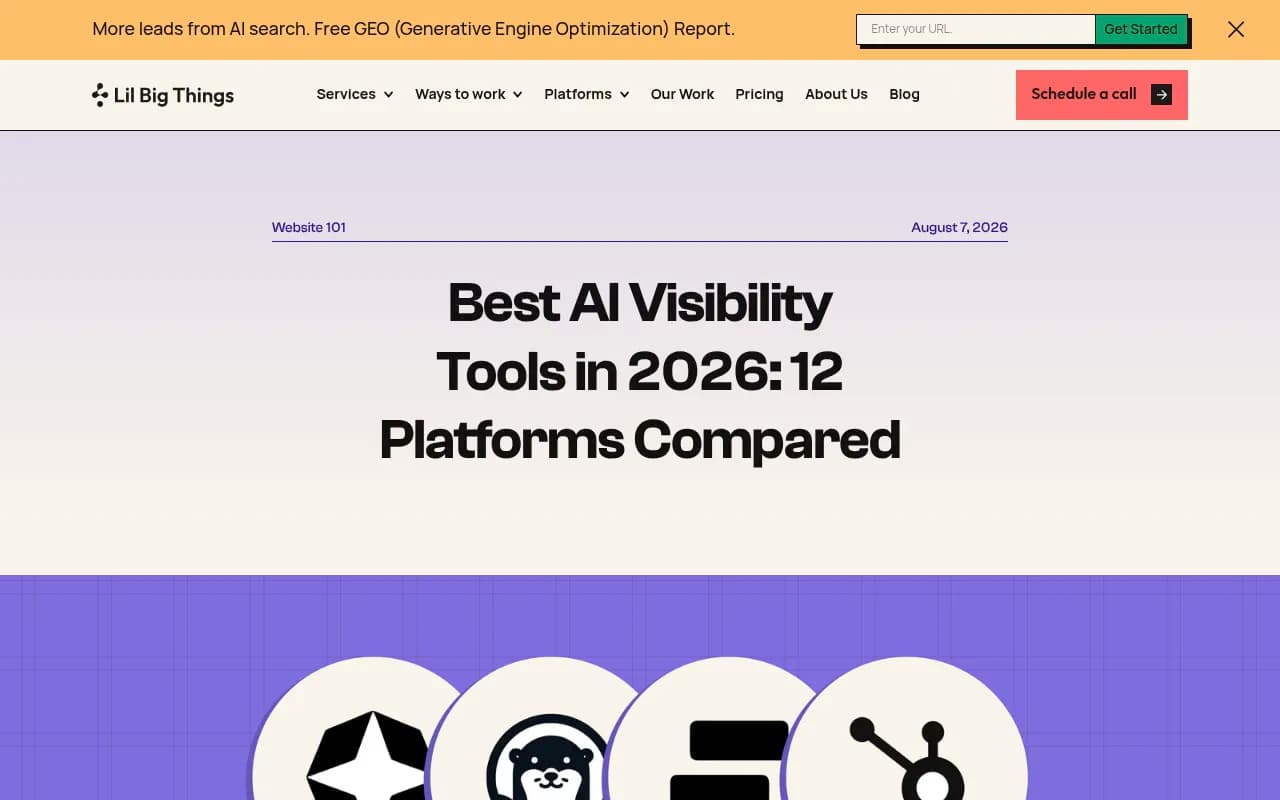Click the GEO report banner text
Image resolution: width=1280 pixels, height=800 pixels.
click(x=413, y=29)
